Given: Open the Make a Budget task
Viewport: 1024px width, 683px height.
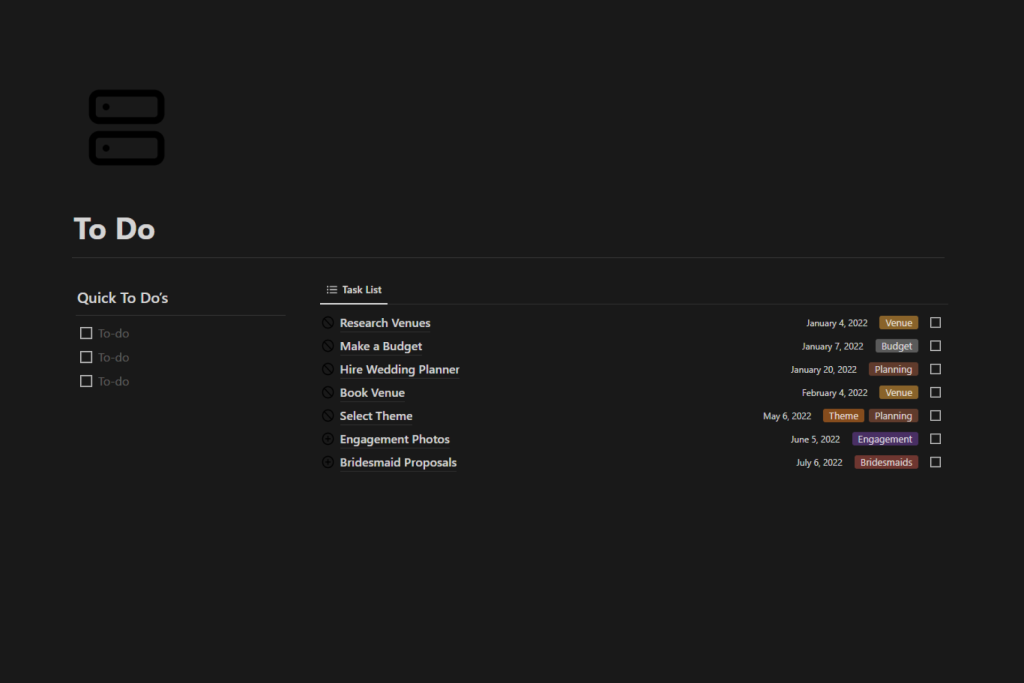Looking at the screenshot, I should point(381,346).
